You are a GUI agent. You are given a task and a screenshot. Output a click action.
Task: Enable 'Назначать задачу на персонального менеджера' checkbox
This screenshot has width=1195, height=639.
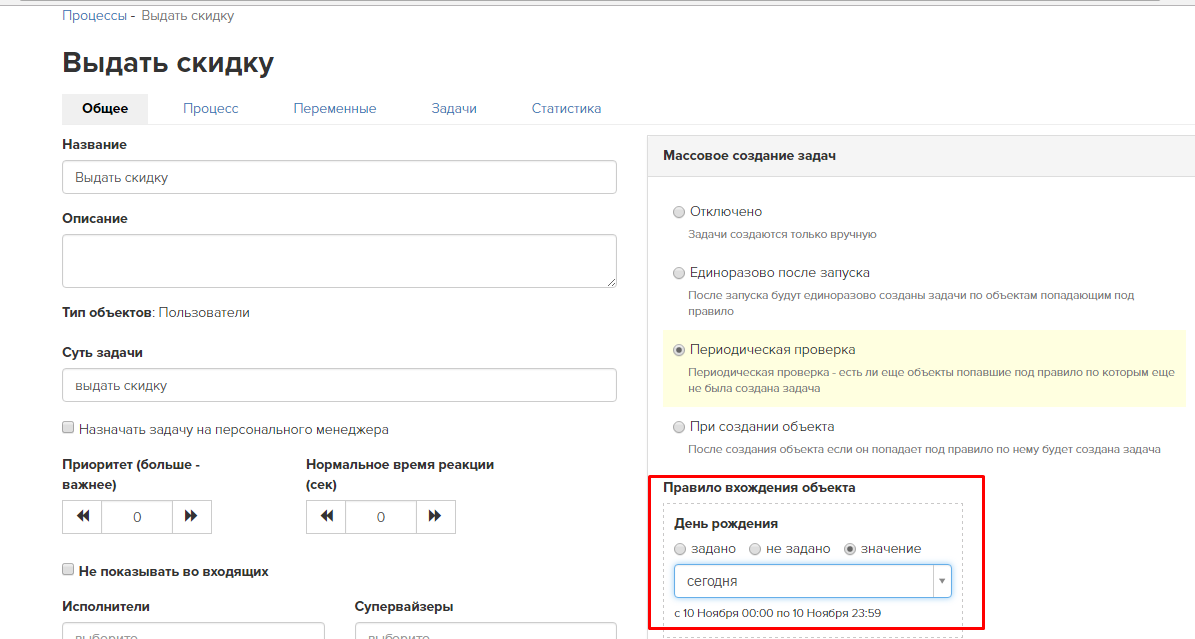click(x=68, y=428)
